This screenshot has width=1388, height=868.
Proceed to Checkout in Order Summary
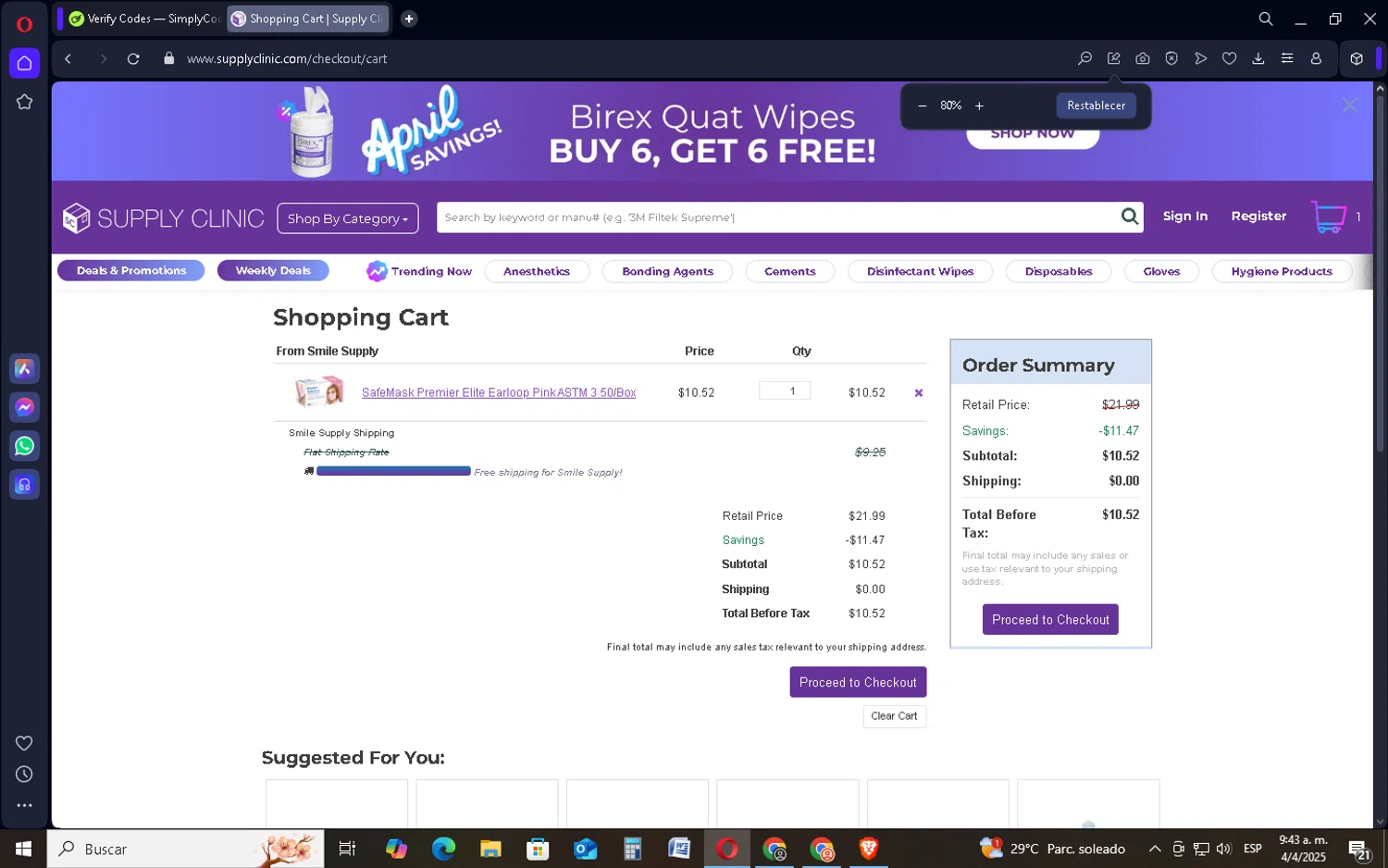point(1050,619)
